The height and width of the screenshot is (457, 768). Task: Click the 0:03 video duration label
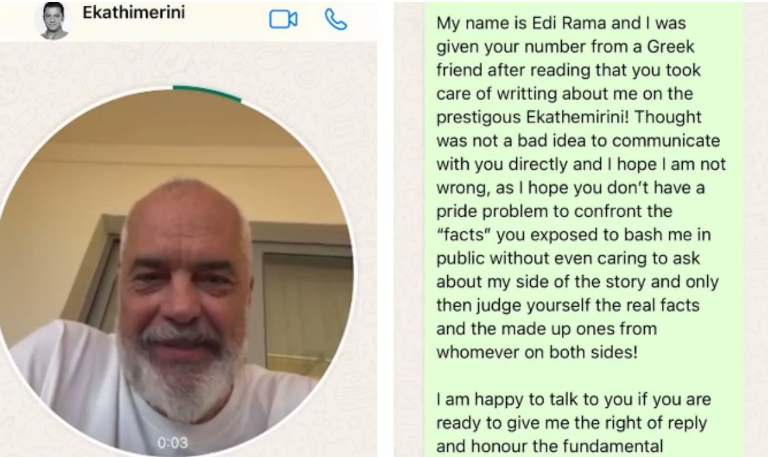(172, 443)
